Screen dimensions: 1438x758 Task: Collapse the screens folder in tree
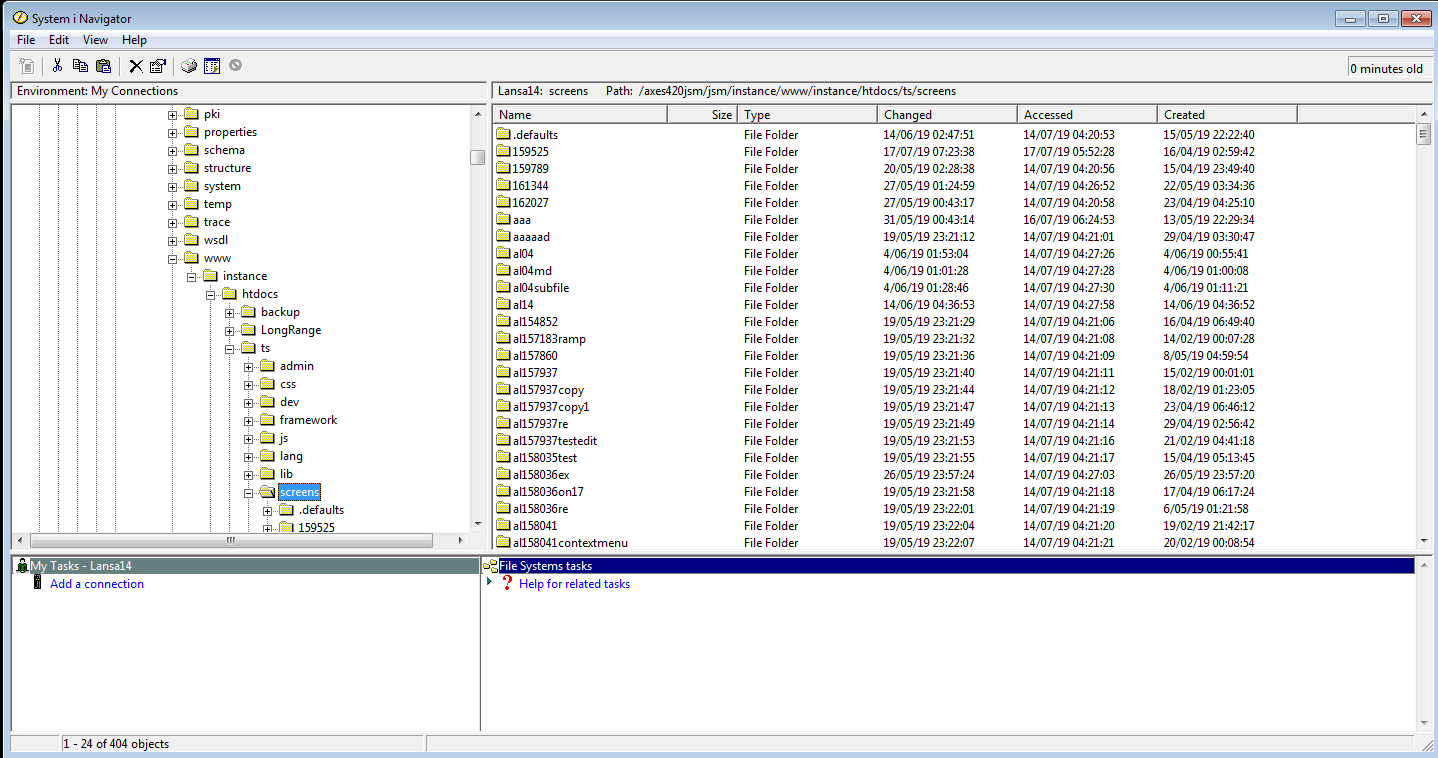(249, 492)
